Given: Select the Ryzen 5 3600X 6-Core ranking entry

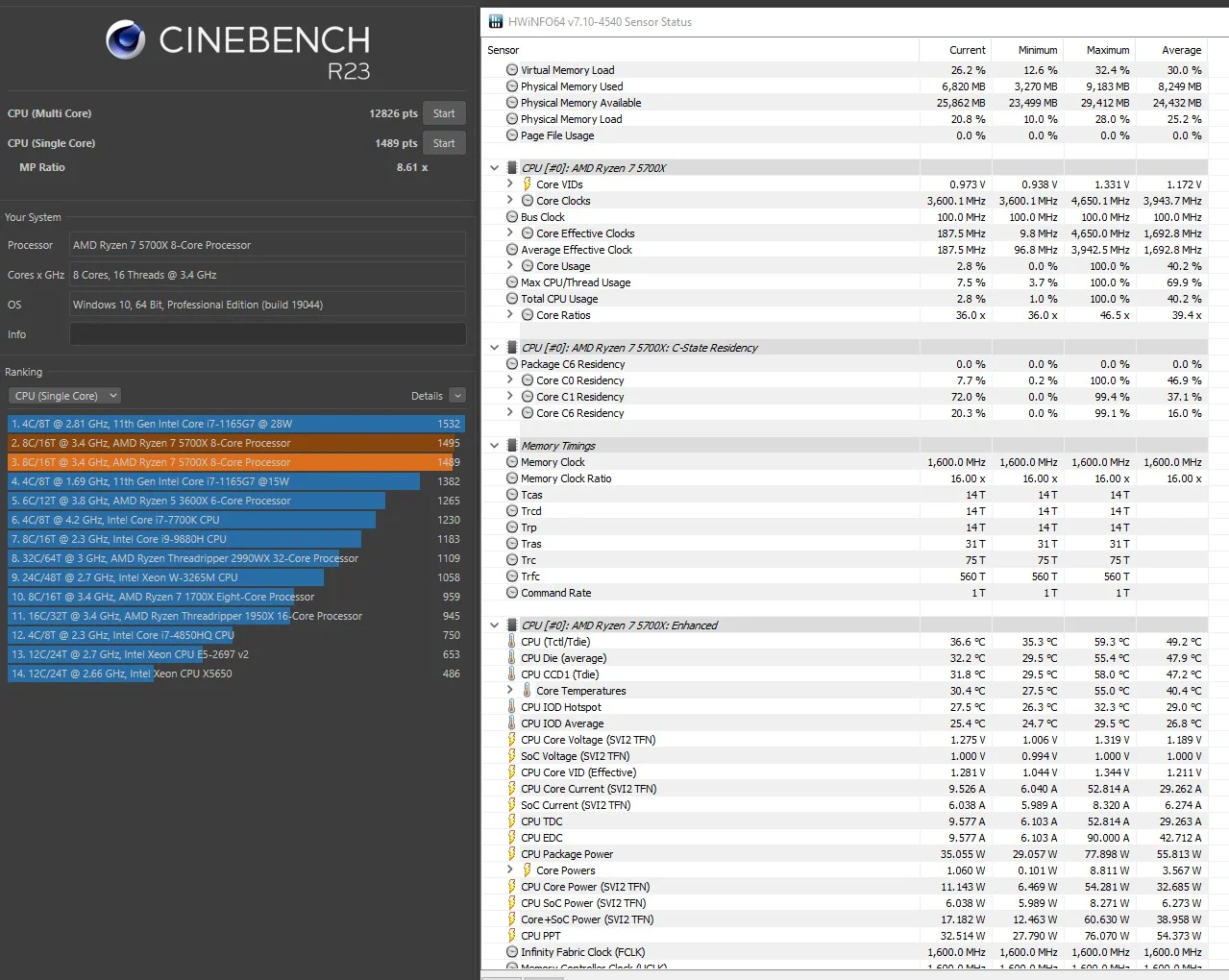Looking at the screenshot, I should (x=236, y=501).
